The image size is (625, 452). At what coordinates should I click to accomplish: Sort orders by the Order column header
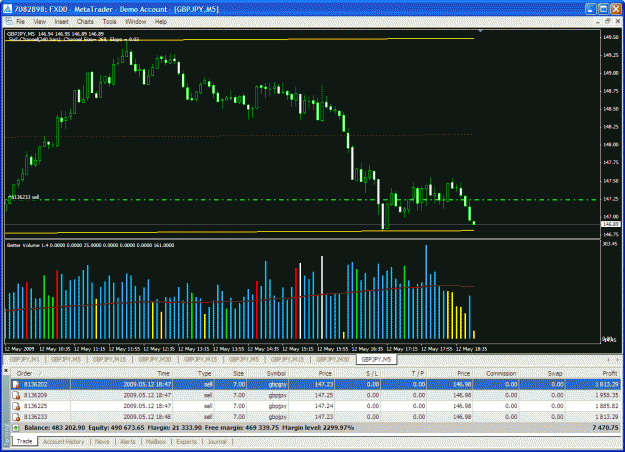pos(41,373)
